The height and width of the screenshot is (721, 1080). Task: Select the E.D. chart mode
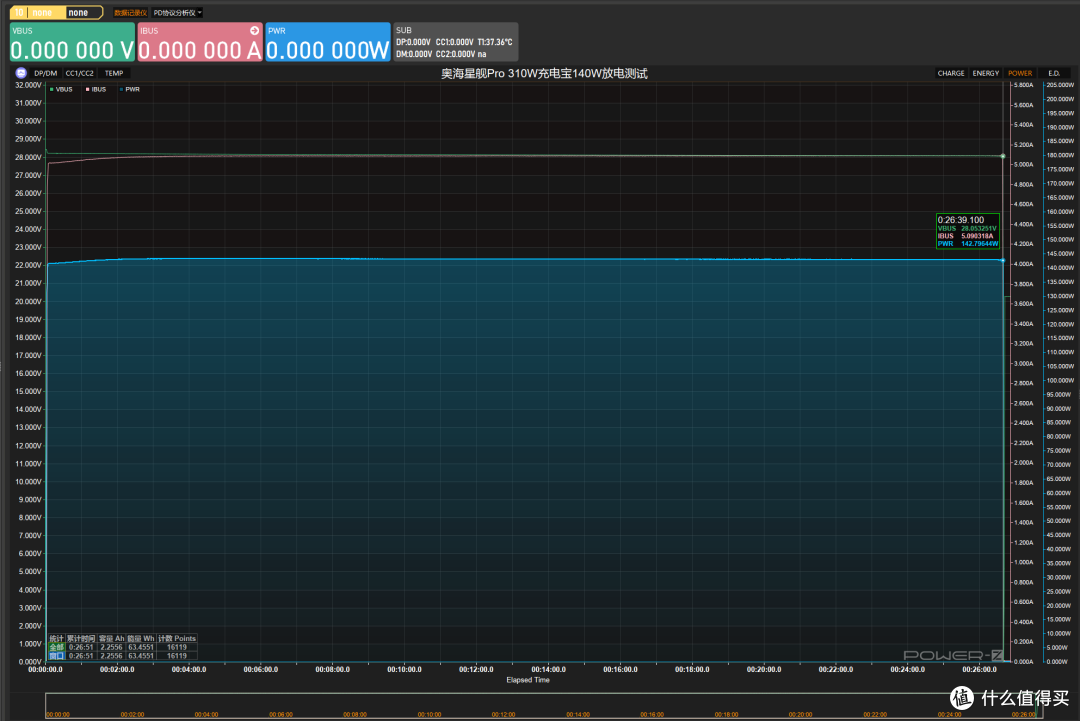pyautogui.click(x=1054, y=73)
